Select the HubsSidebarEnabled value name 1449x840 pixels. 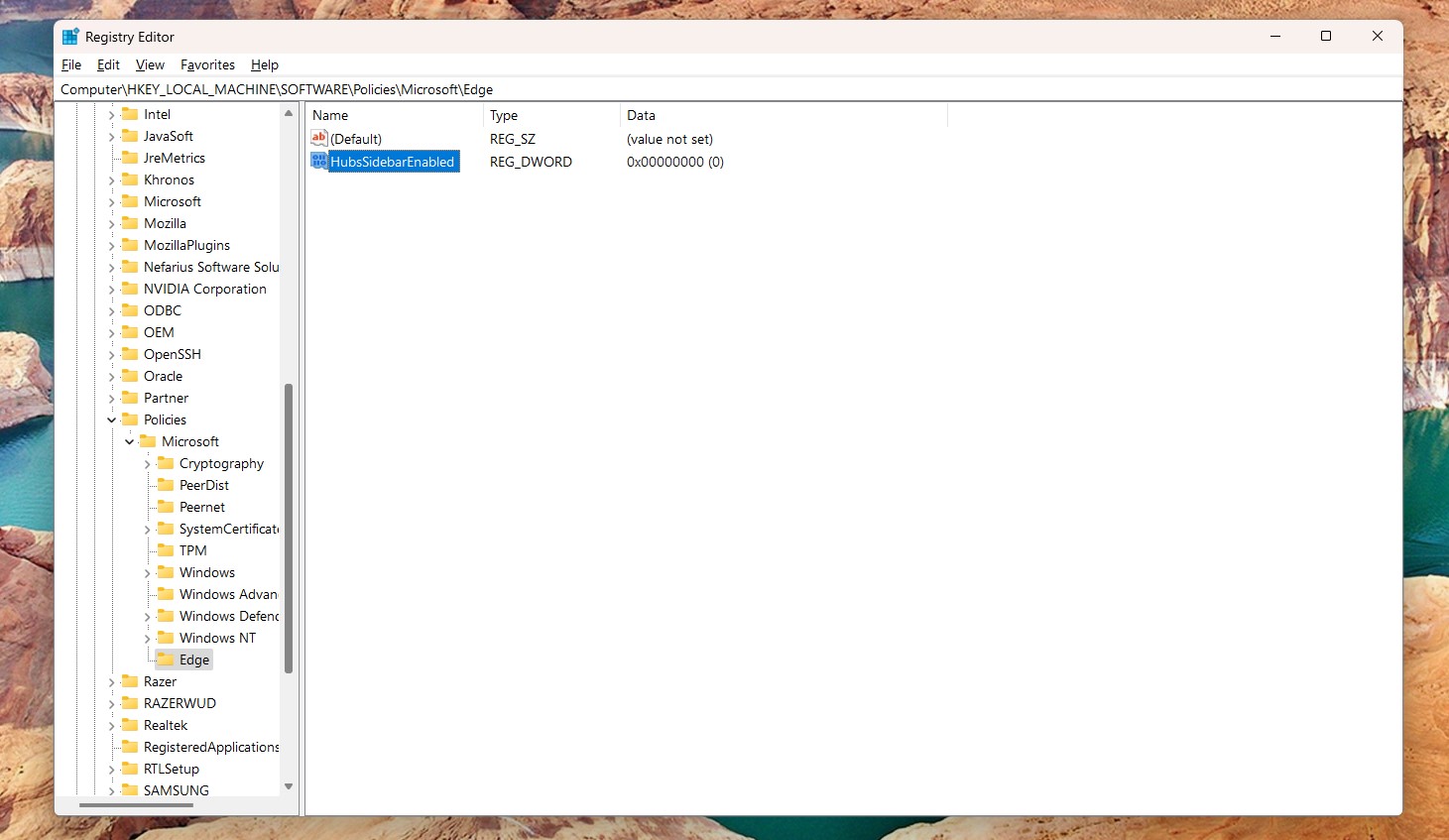393,162
